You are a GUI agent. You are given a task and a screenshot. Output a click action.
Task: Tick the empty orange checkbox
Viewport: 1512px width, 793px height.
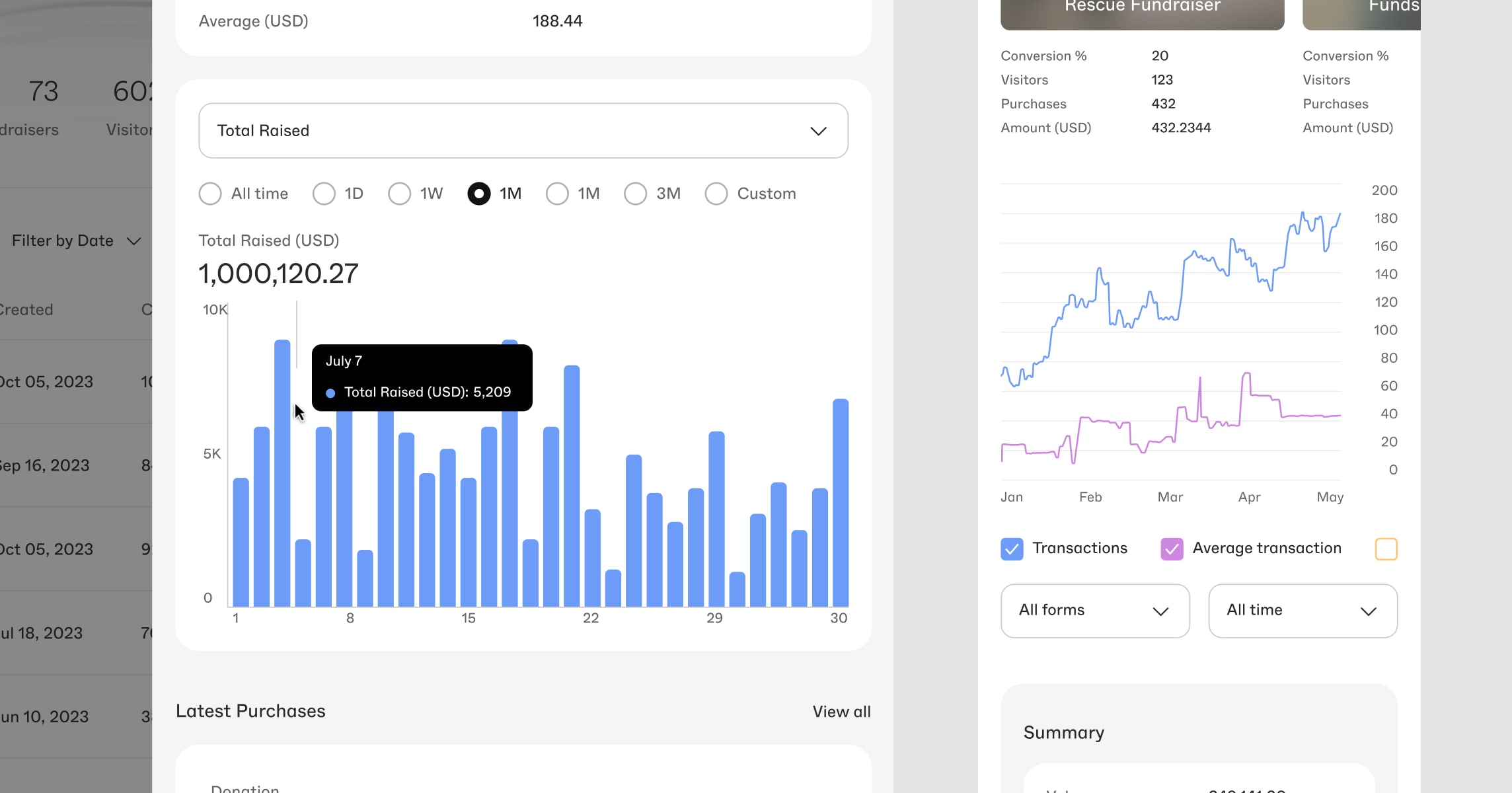point(1386,549)
